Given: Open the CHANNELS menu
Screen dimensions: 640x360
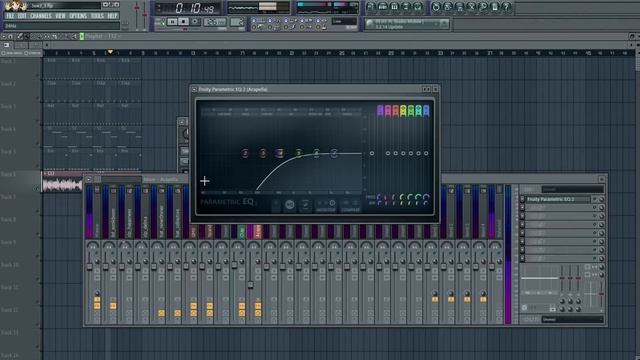Looking at the screenshot, I should [41, 16].
